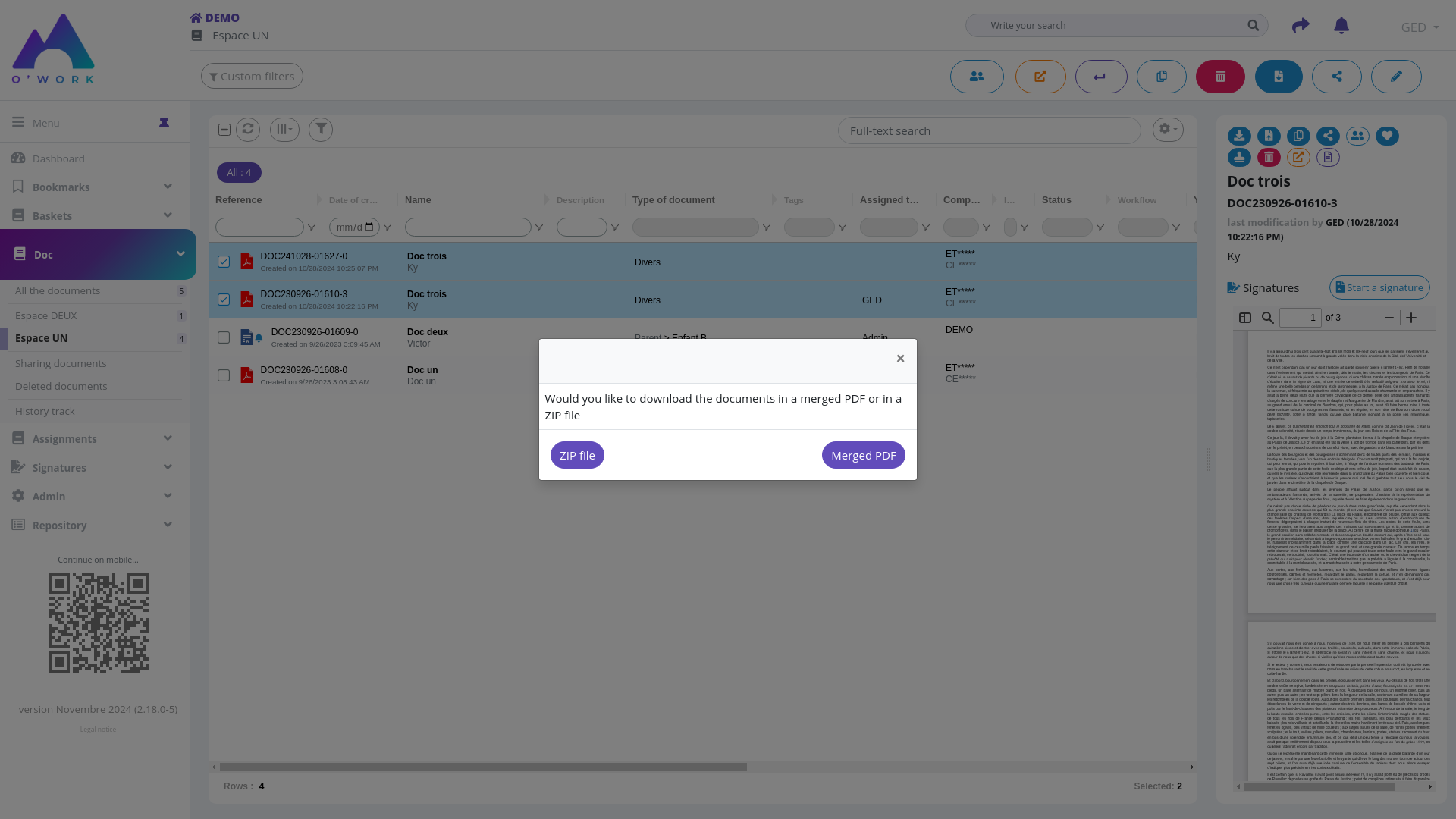Viewport: 1456px width, 819px height.
Task: Click the PDF viewer search magnifier icon
Action: coord(1267,318)
